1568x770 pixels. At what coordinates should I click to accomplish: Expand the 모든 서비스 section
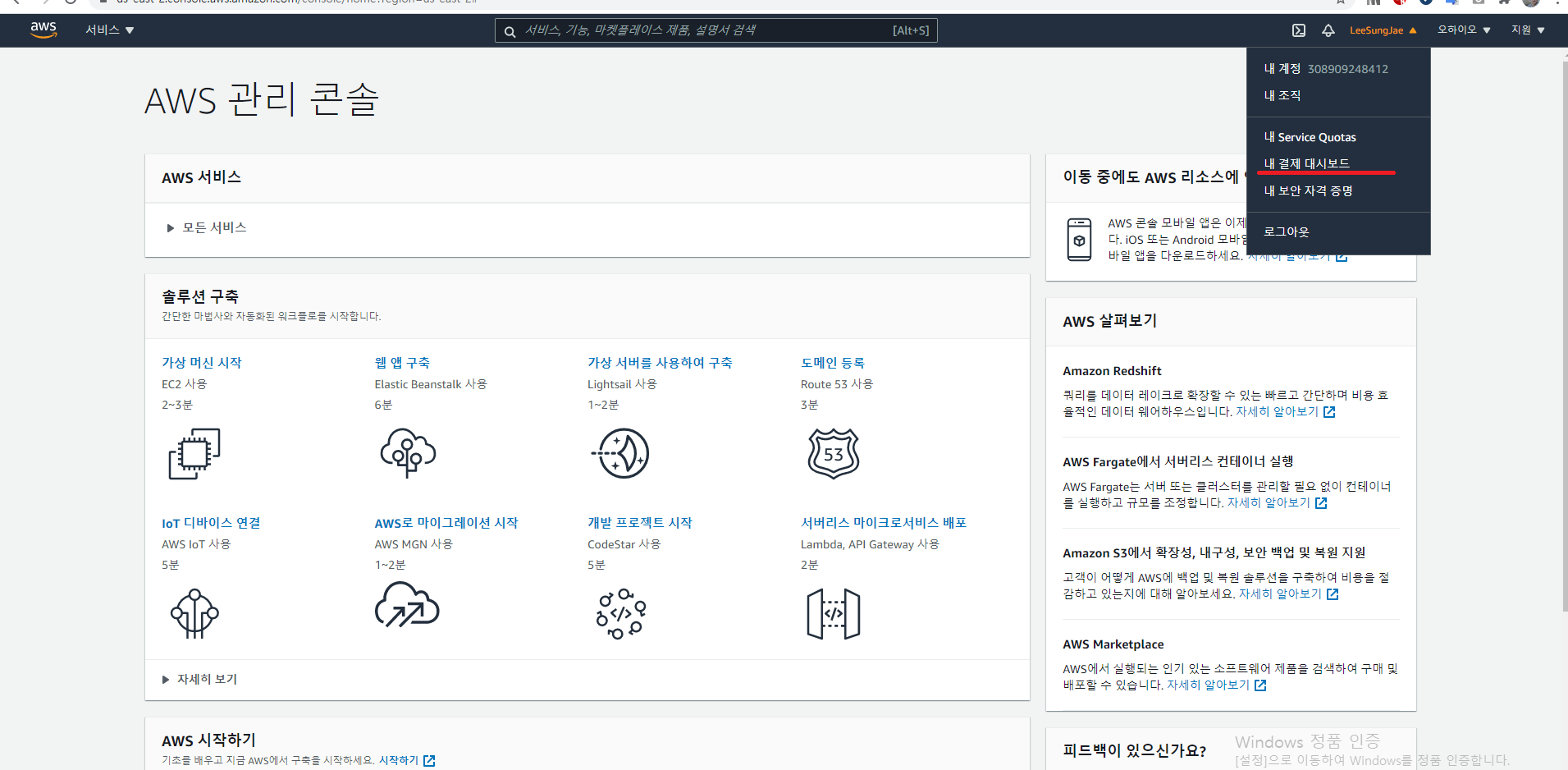207,227
